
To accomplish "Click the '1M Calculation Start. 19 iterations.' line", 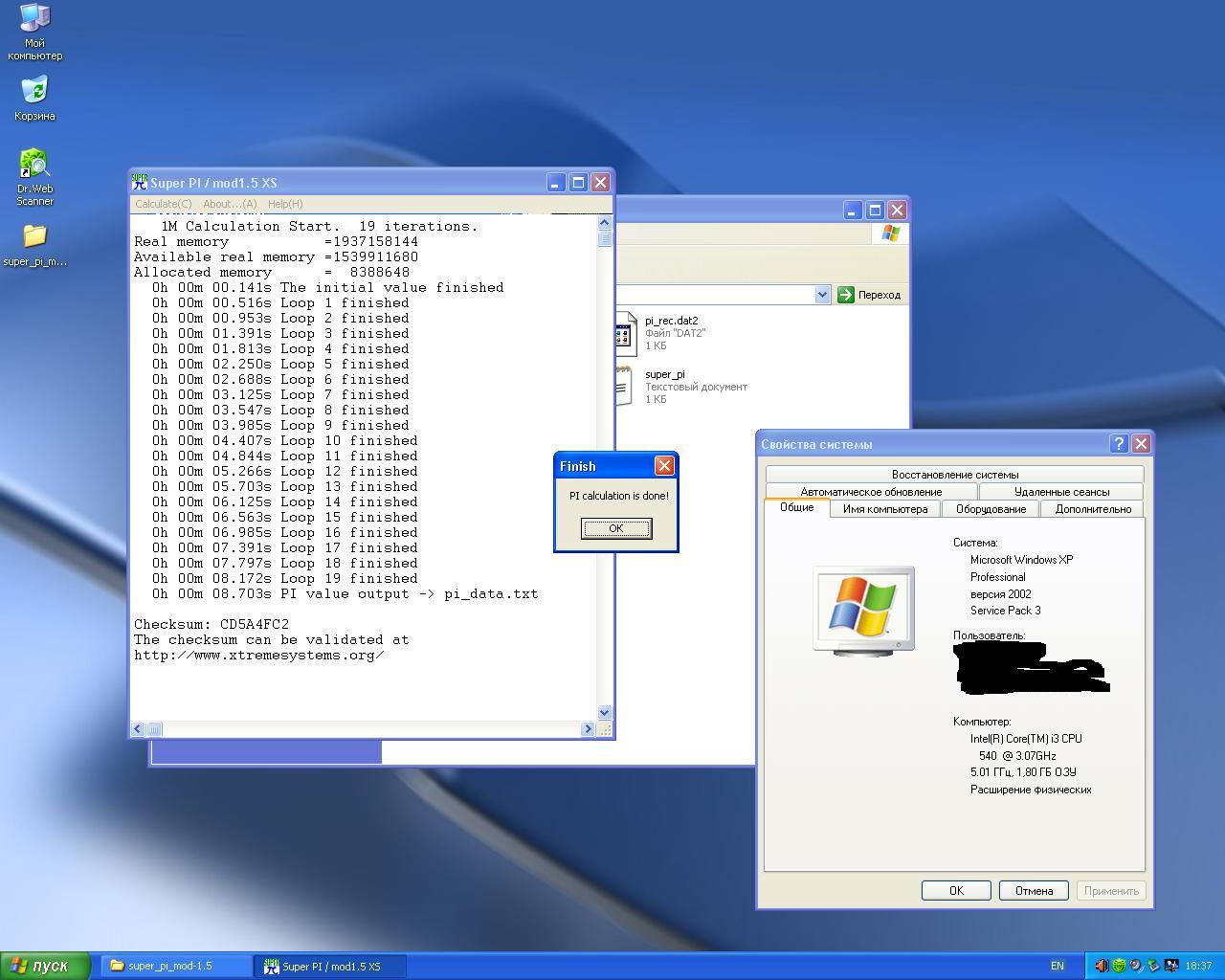I will click(x=319, y=226).
